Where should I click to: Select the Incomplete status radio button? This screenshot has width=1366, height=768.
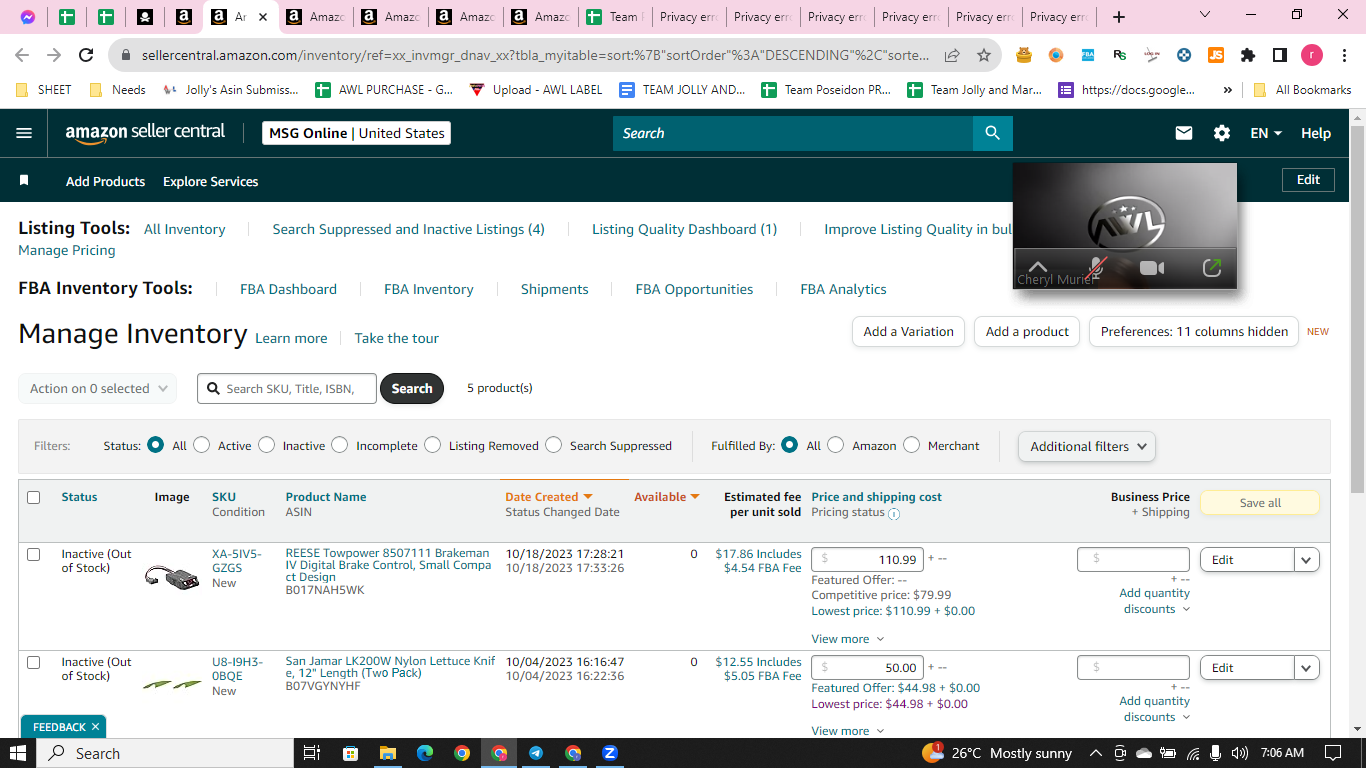(340, 445)
